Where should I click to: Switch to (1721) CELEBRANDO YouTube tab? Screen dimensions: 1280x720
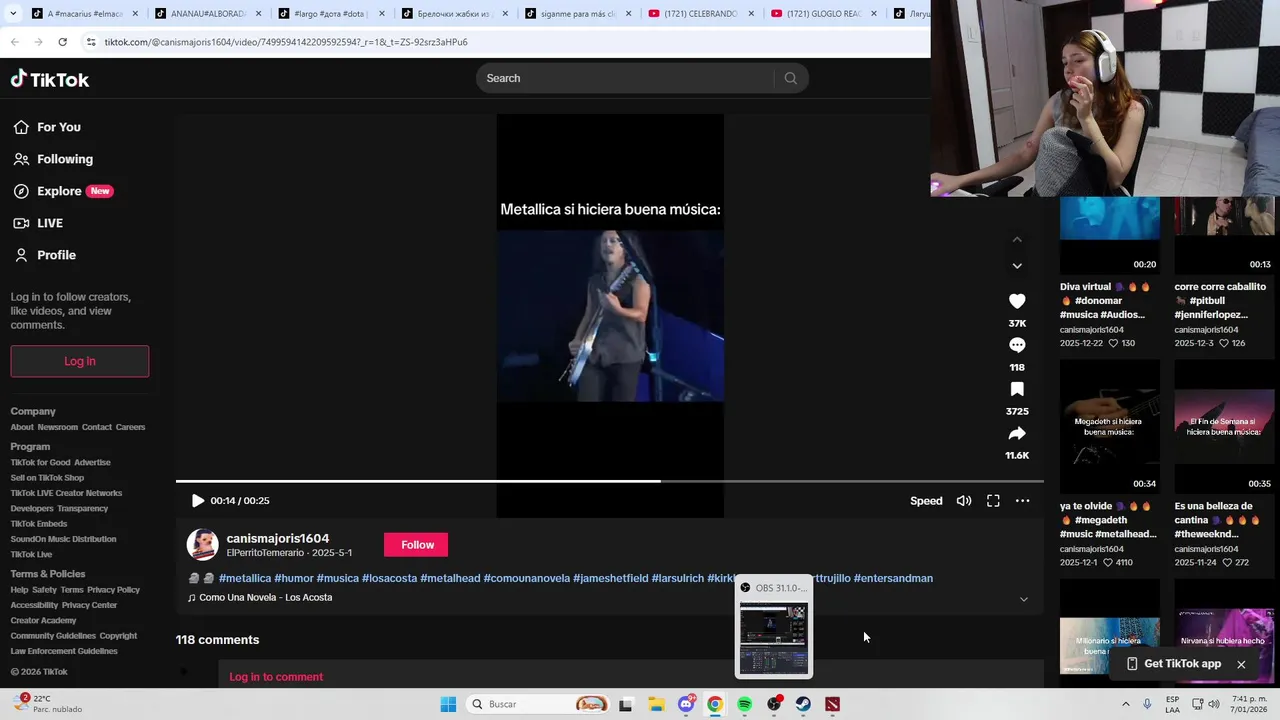tap(700, 14)
